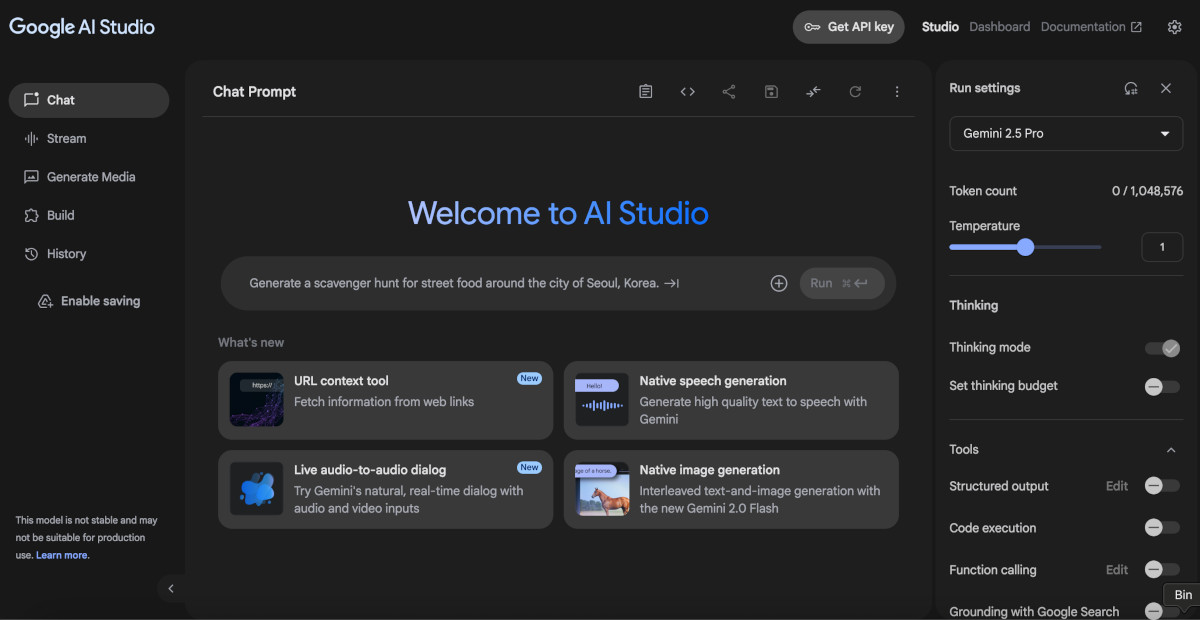
Task: Click the Chat Prompt title
Action: coord(254,92)
